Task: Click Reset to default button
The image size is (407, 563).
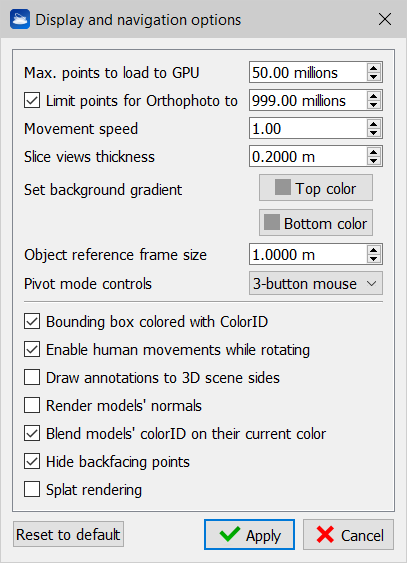Action: [69, 534]
